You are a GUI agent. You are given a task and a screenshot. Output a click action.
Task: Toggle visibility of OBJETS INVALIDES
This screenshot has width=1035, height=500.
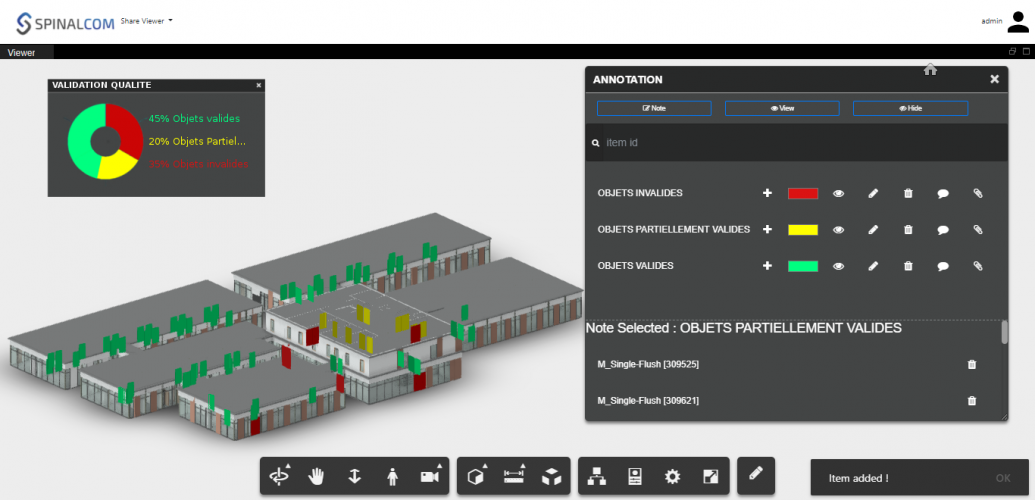point(838,194)
